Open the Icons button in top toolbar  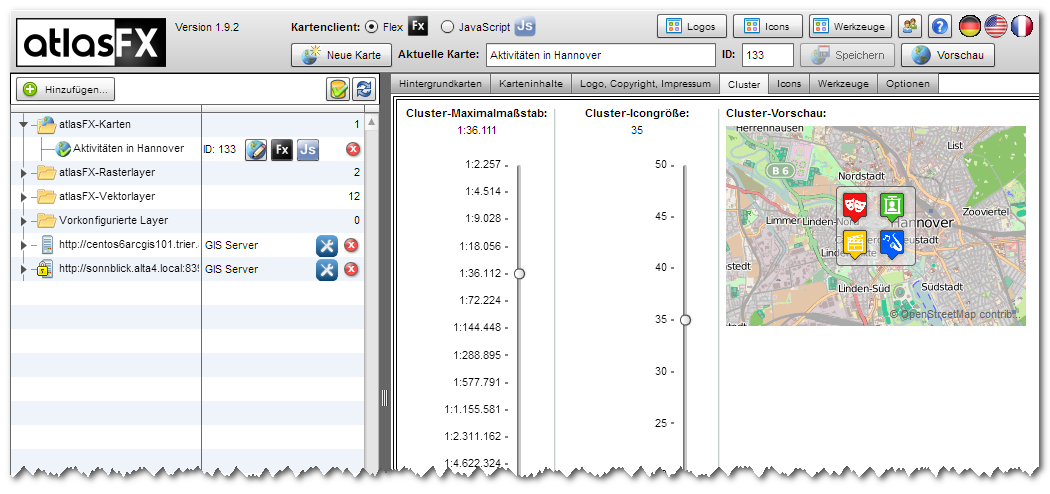pyautogui.click(x=768, y=27)
